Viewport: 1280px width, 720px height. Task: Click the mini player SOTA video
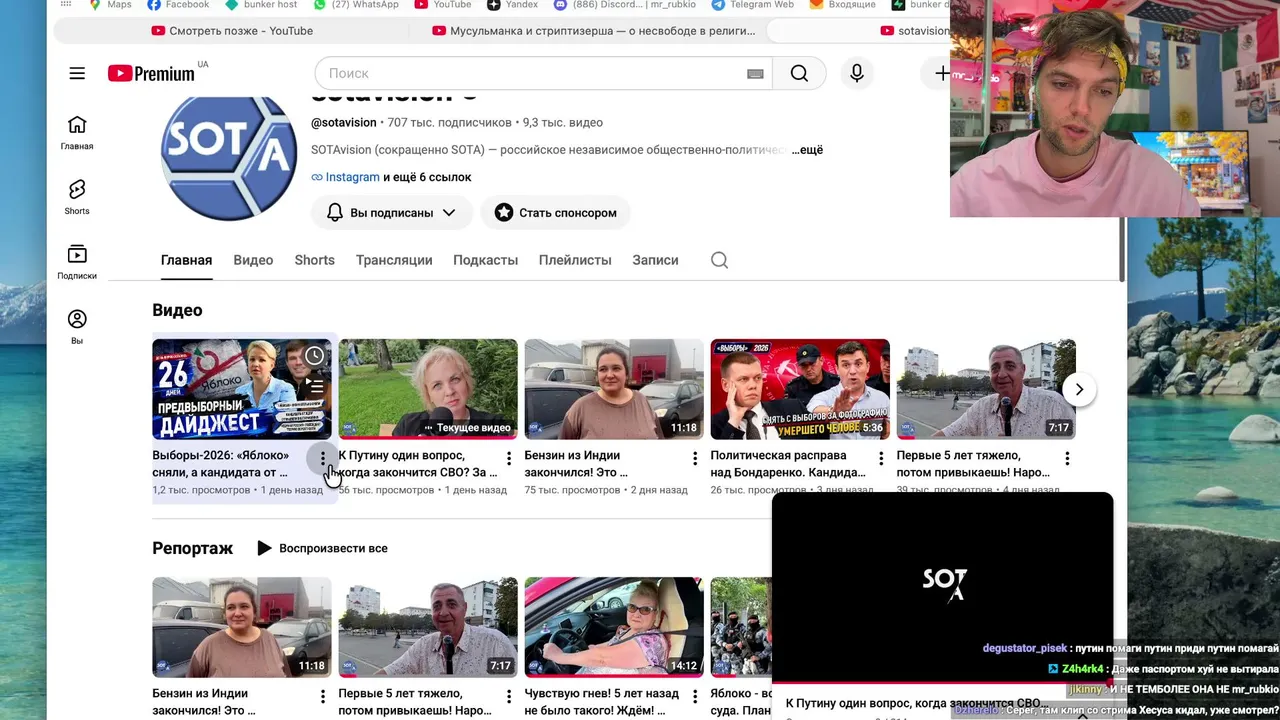[x=942, y=587]
